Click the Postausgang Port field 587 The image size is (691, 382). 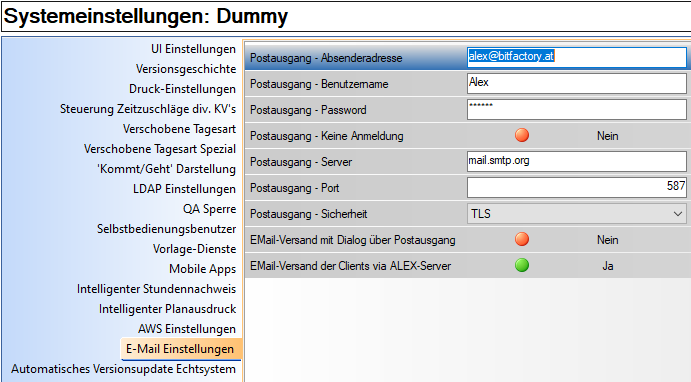[x=576, y=187]
